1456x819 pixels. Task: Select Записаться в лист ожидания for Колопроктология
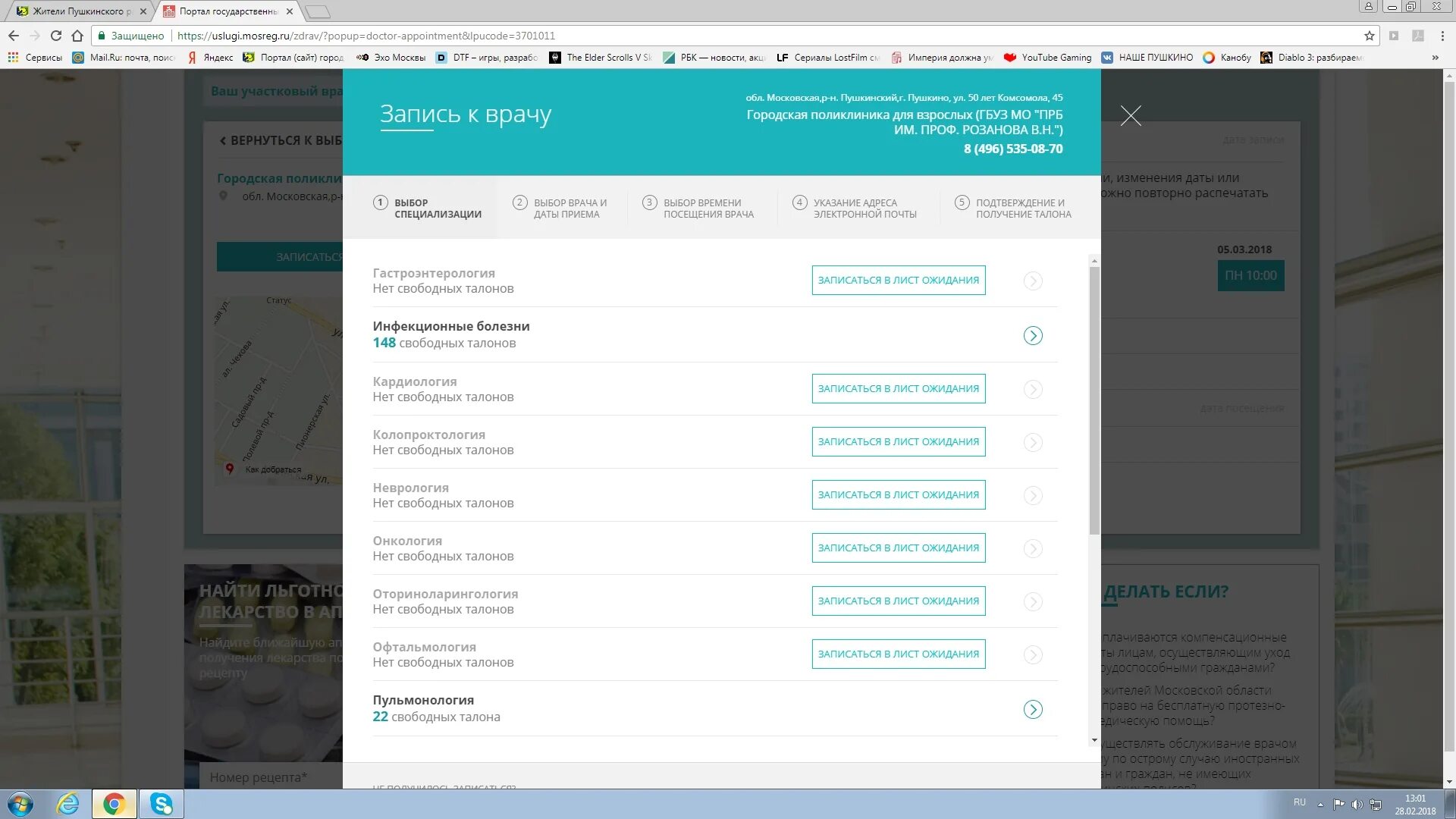[898, 441]
